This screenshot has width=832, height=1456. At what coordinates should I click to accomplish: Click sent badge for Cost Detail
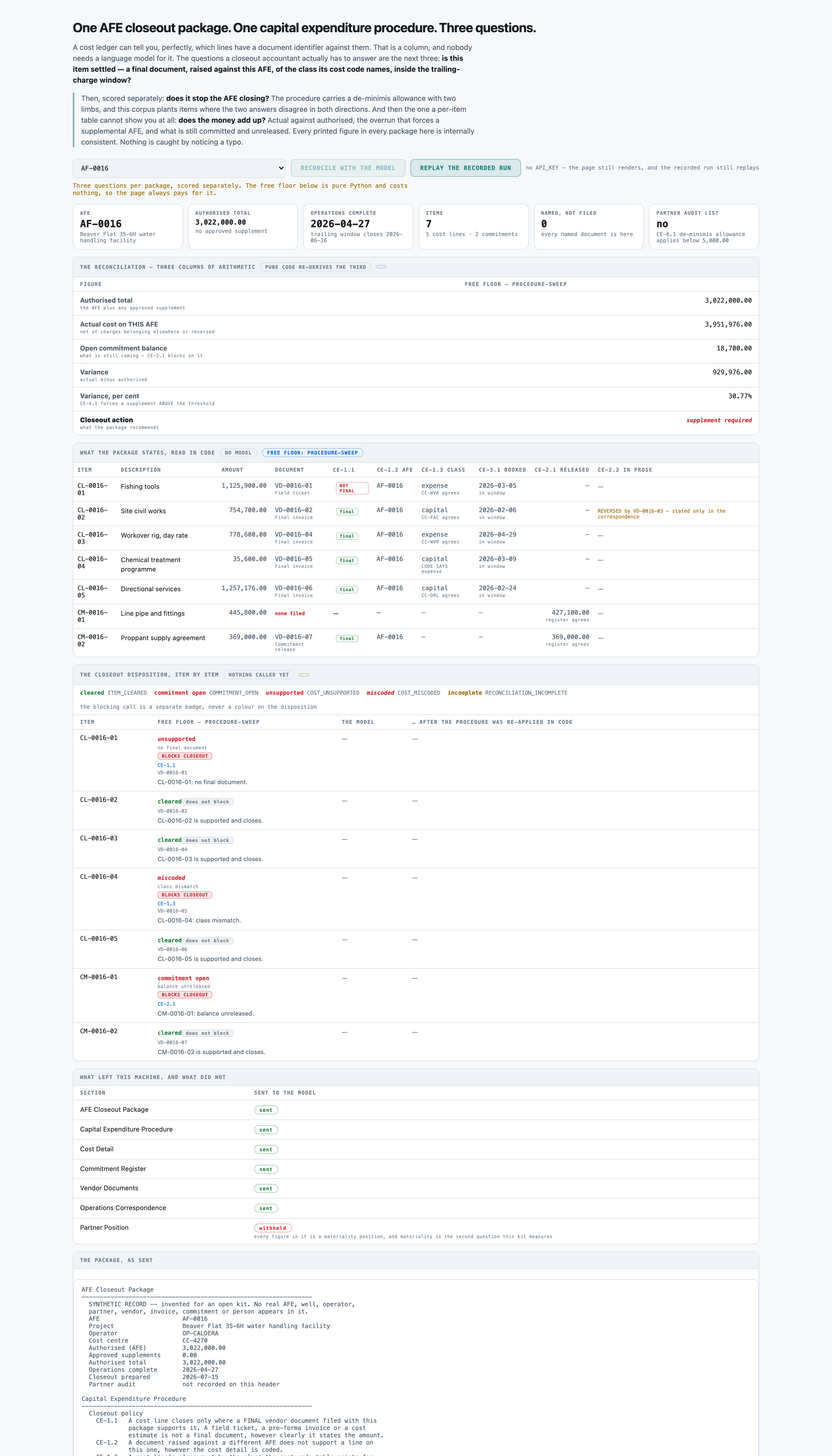coord(266,1150)
